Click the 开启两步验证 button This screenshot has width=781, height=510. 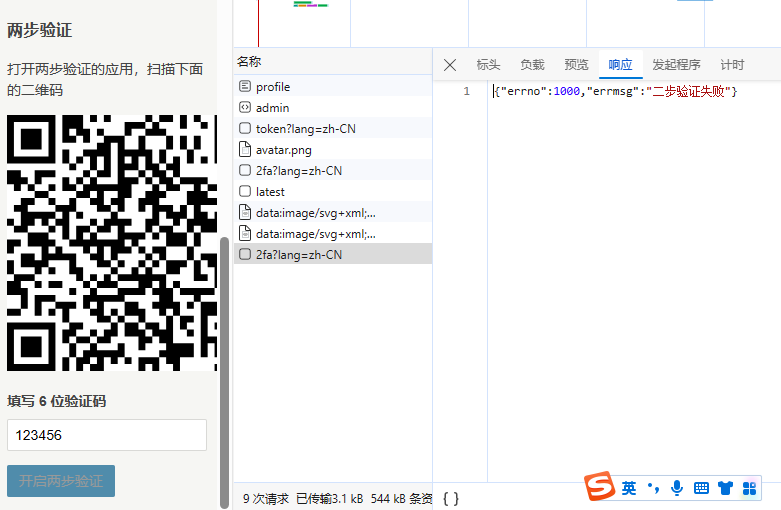61,481
